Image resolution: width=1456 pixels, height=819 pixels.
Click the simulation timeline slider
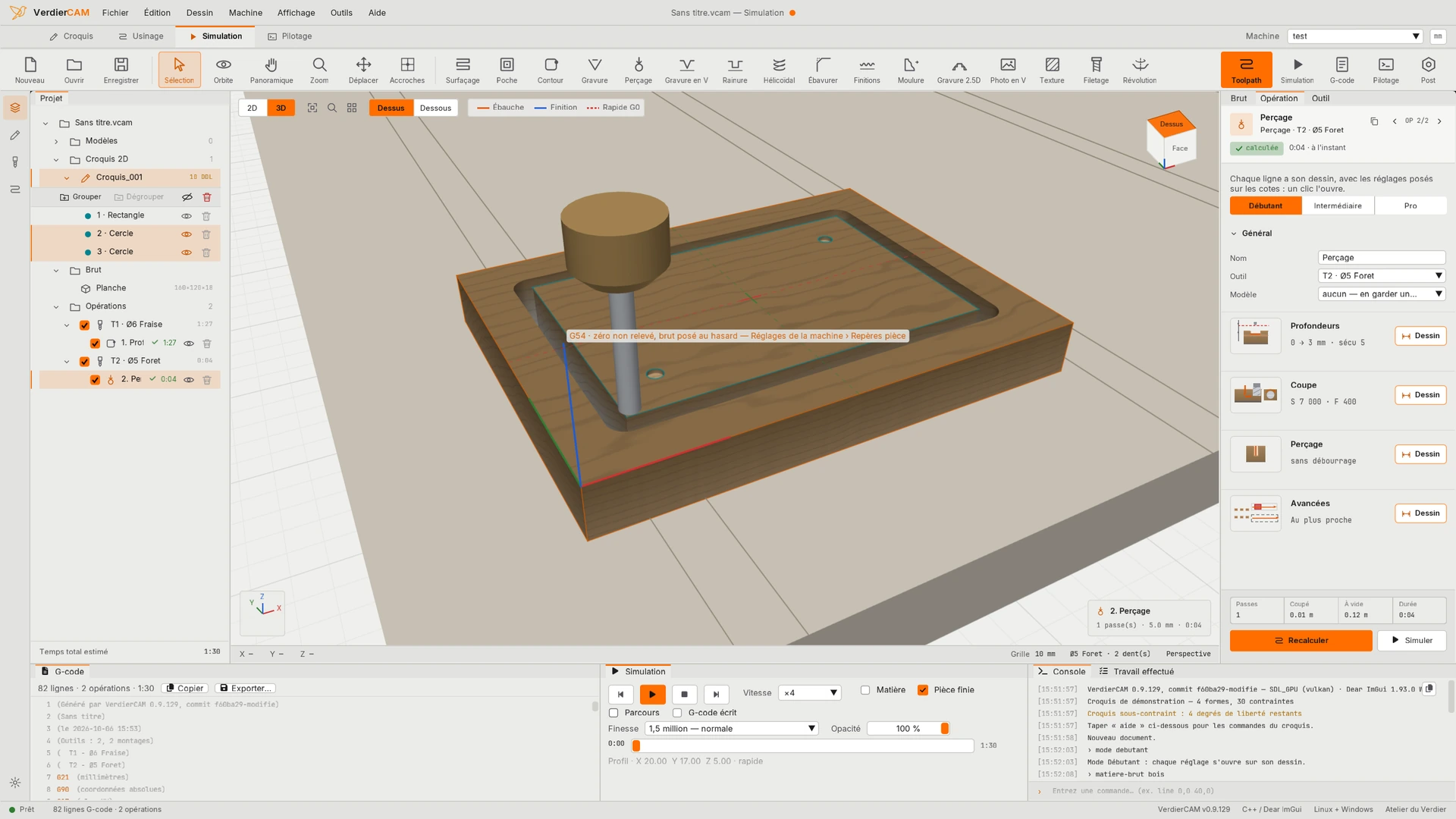coord(802,746)
